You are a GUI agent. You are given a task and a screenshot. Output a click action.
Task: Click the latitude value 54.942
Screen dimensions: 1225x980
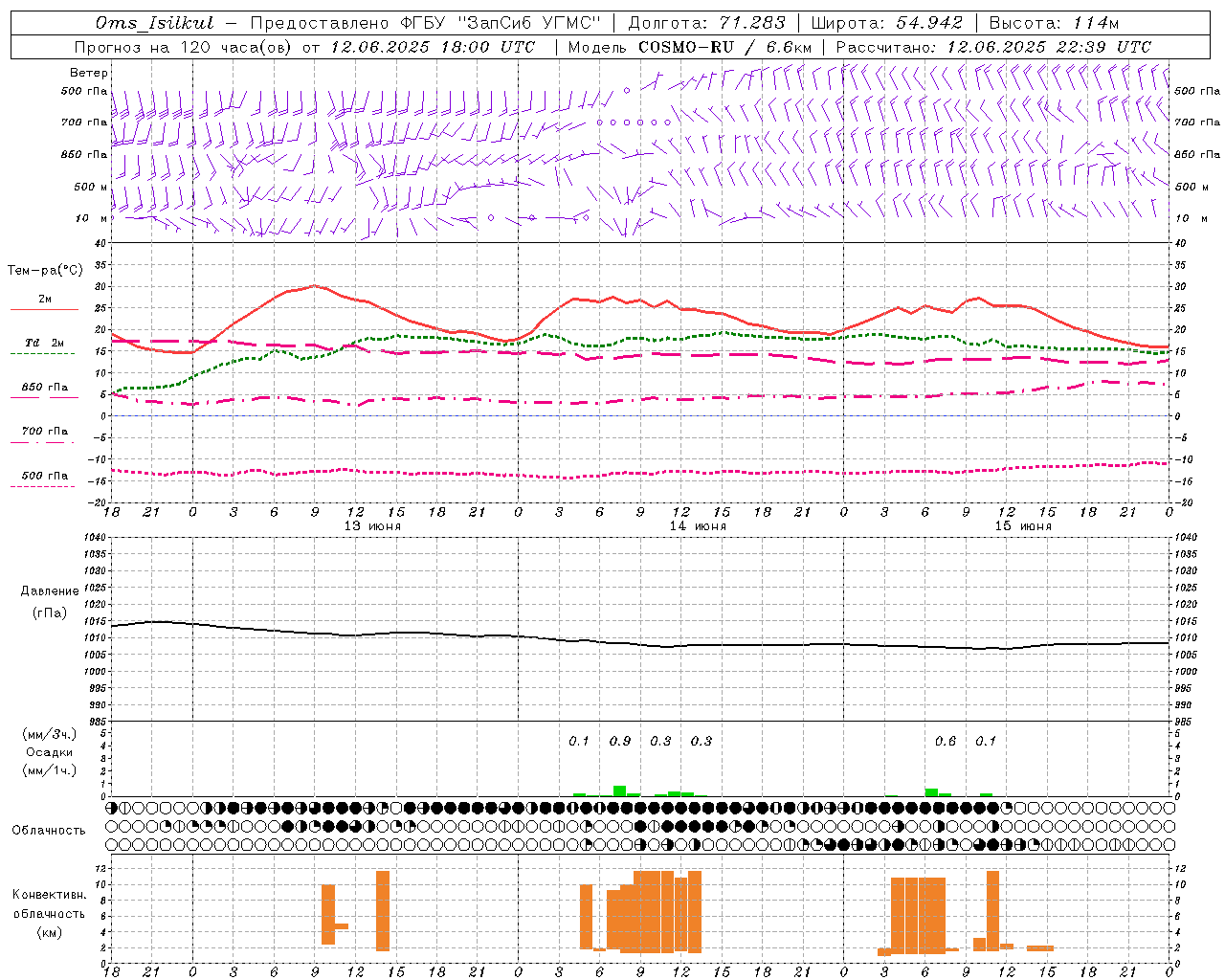(929, 23)
